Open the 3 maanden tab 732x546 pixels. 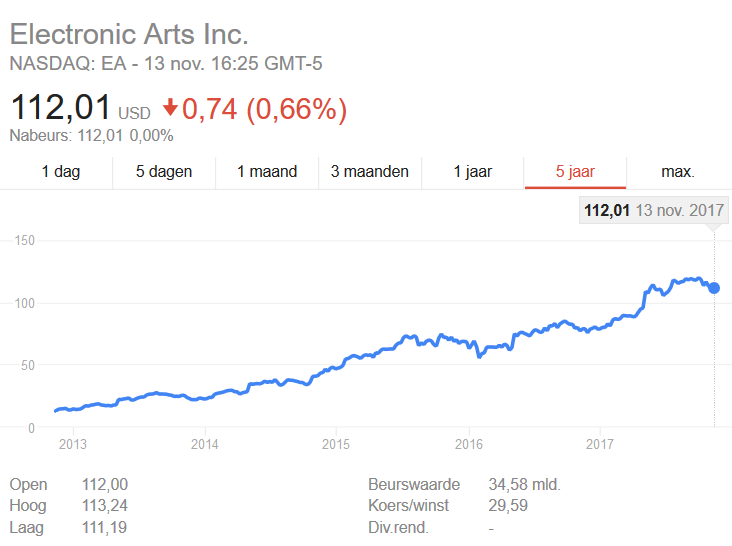[x=370, y=171]
